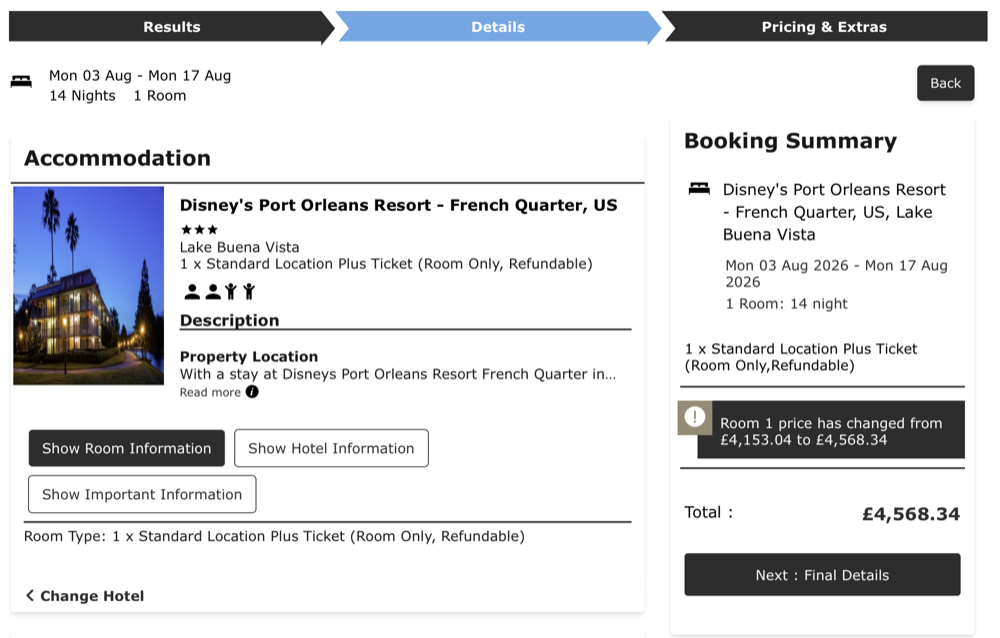Click the left chevron beside Change Hotel
Image resolution: width=1000 pixels, height=638 pixels.
pos(30,596)
